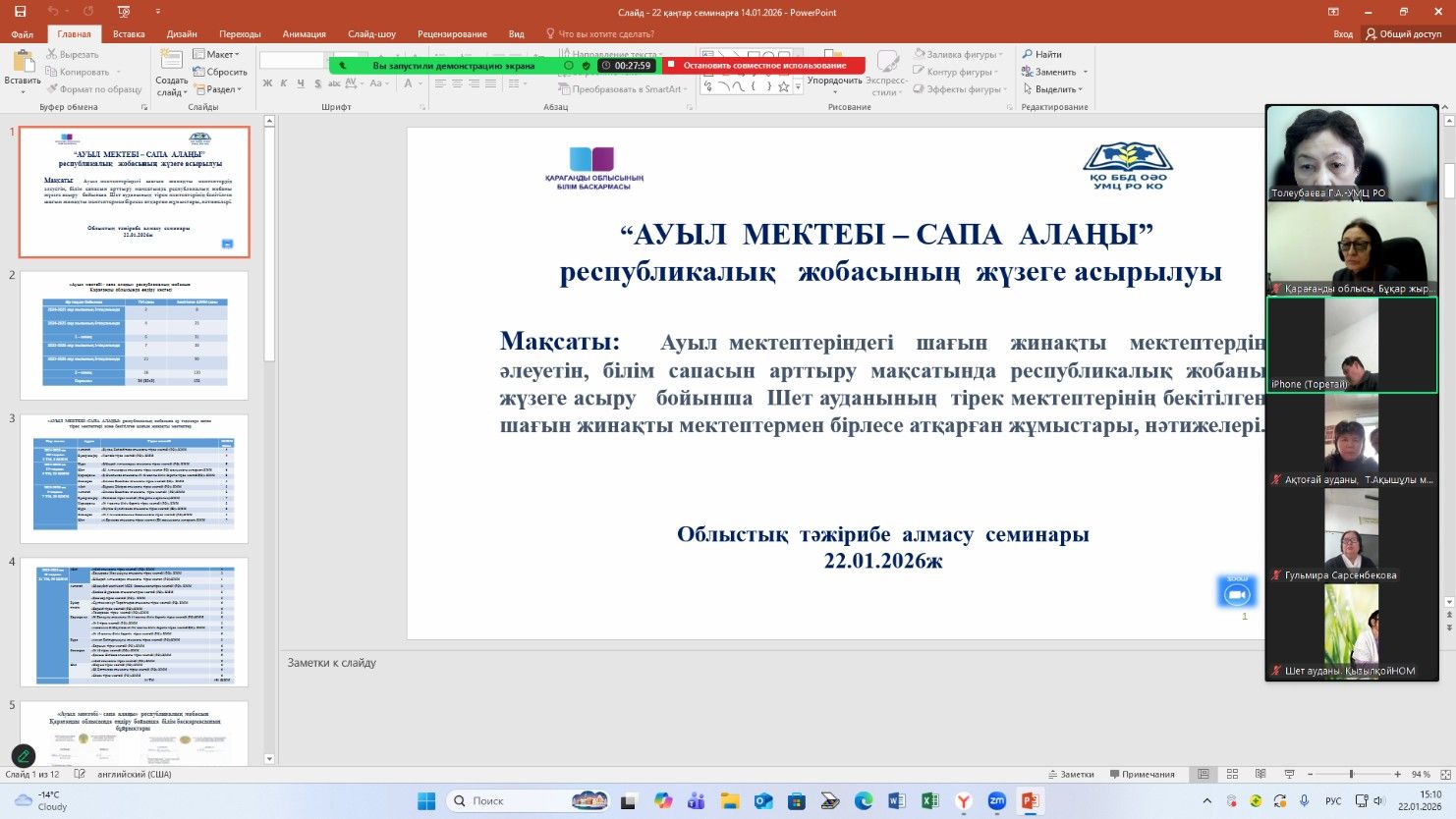Click the Save icon in quick access toolbar
This screenshot has width=1456, height=819.
point(21,12)
